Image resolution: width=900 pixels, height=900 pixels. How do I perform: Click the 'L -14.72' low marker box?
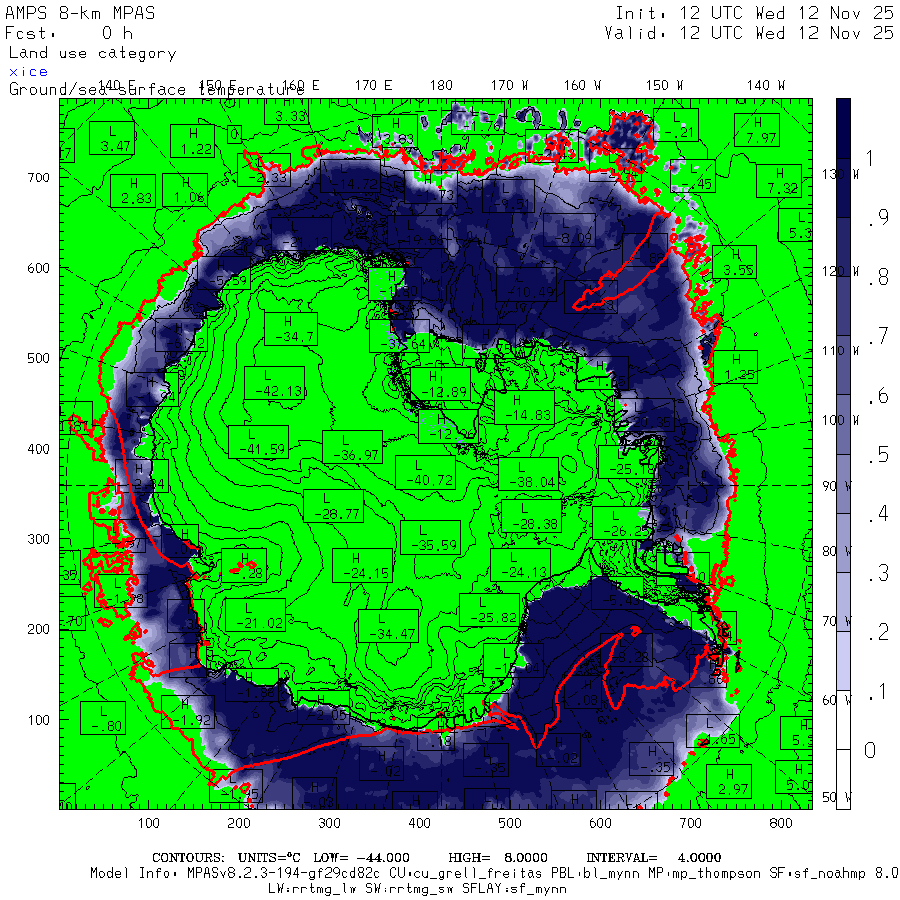[350, 176]
